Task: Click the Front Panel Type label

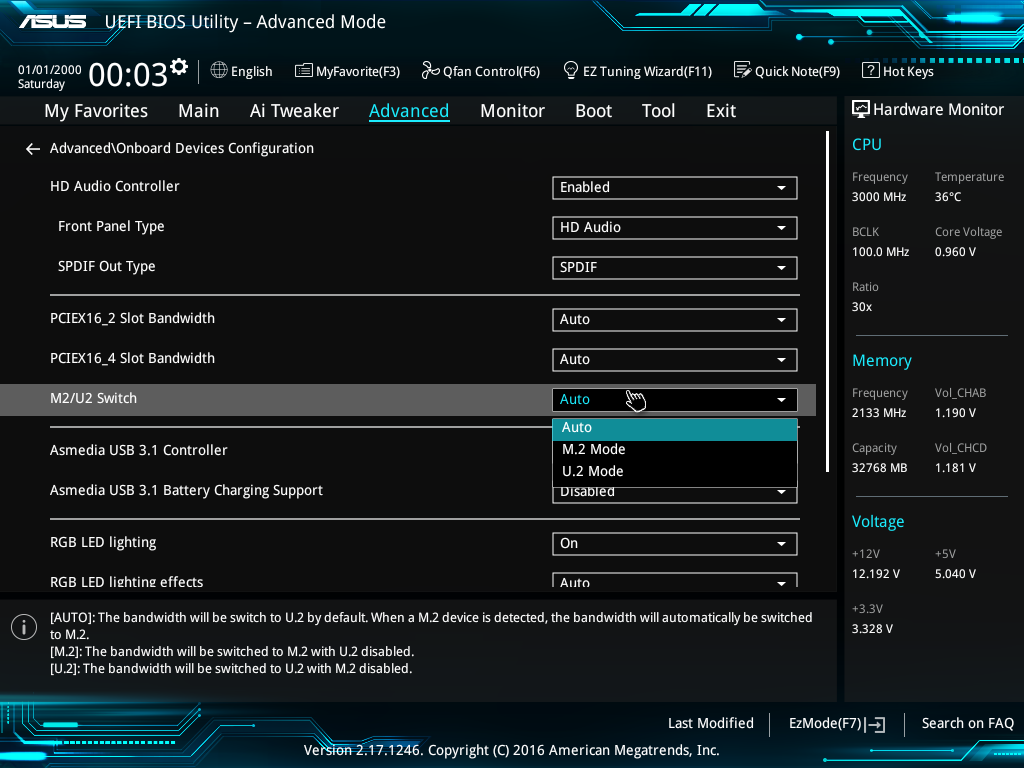Action: click(x=111, y=227)
